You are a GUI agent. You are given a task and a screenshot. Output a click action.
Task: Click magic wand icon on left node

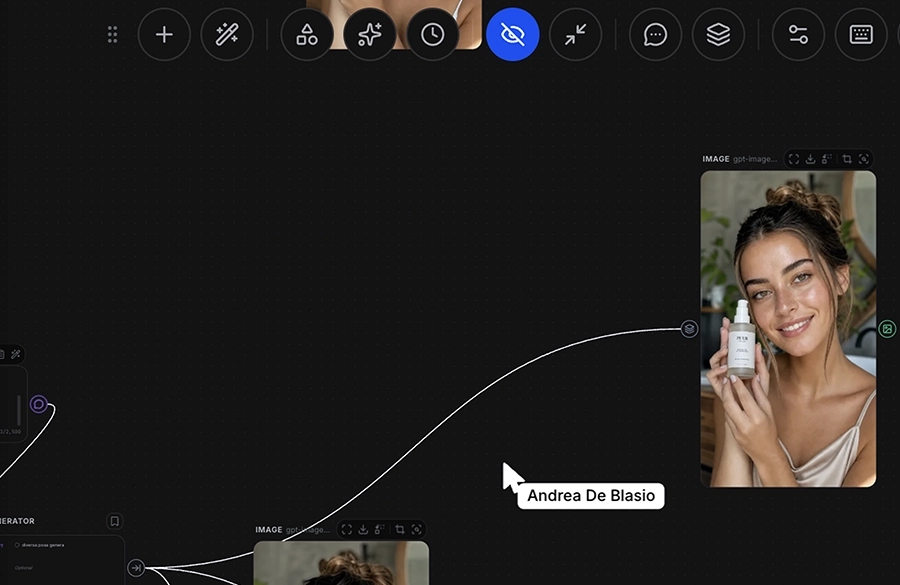point(16,354)
